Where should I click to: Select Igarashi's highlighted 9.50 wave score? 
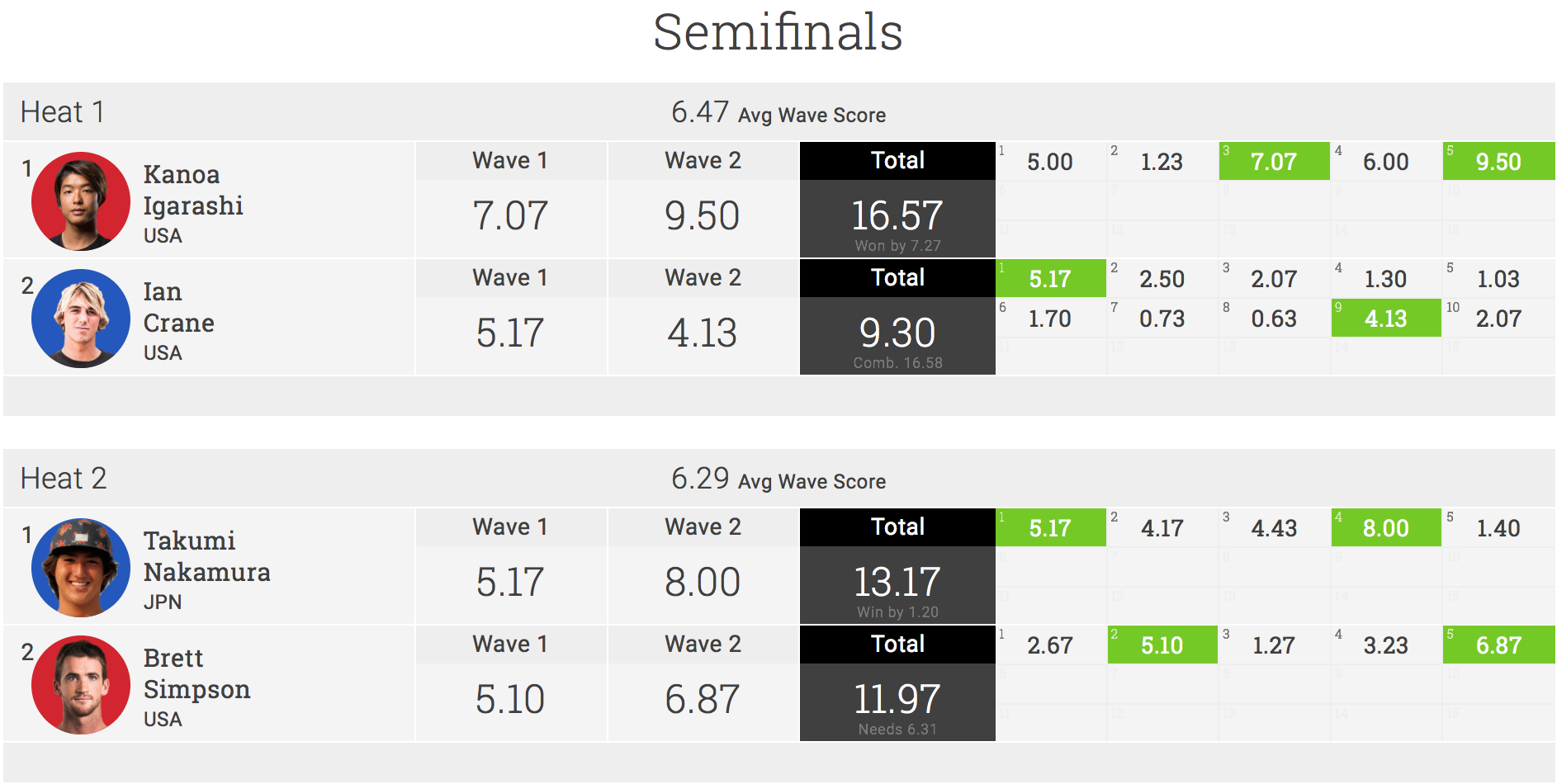click(1498, 162)
